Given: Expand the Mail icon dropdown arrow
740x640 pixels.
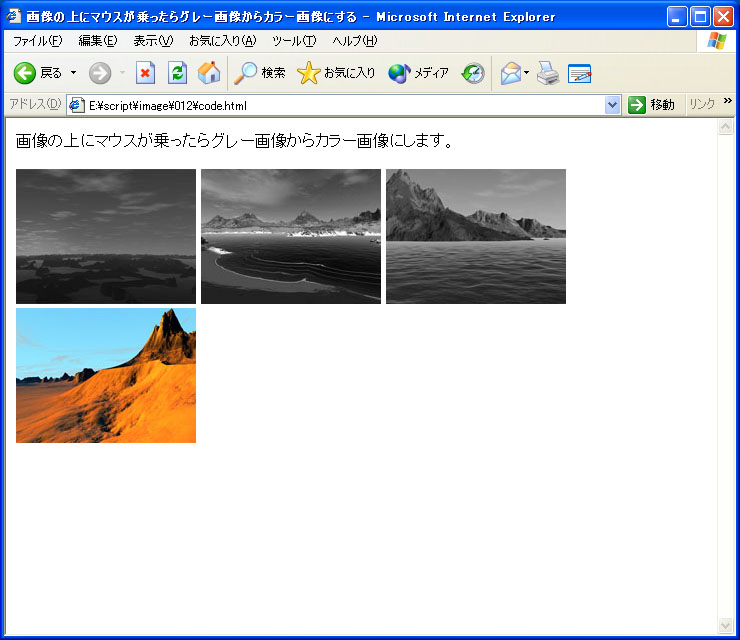Looking at the screenshot, I should tap(527, 73).
